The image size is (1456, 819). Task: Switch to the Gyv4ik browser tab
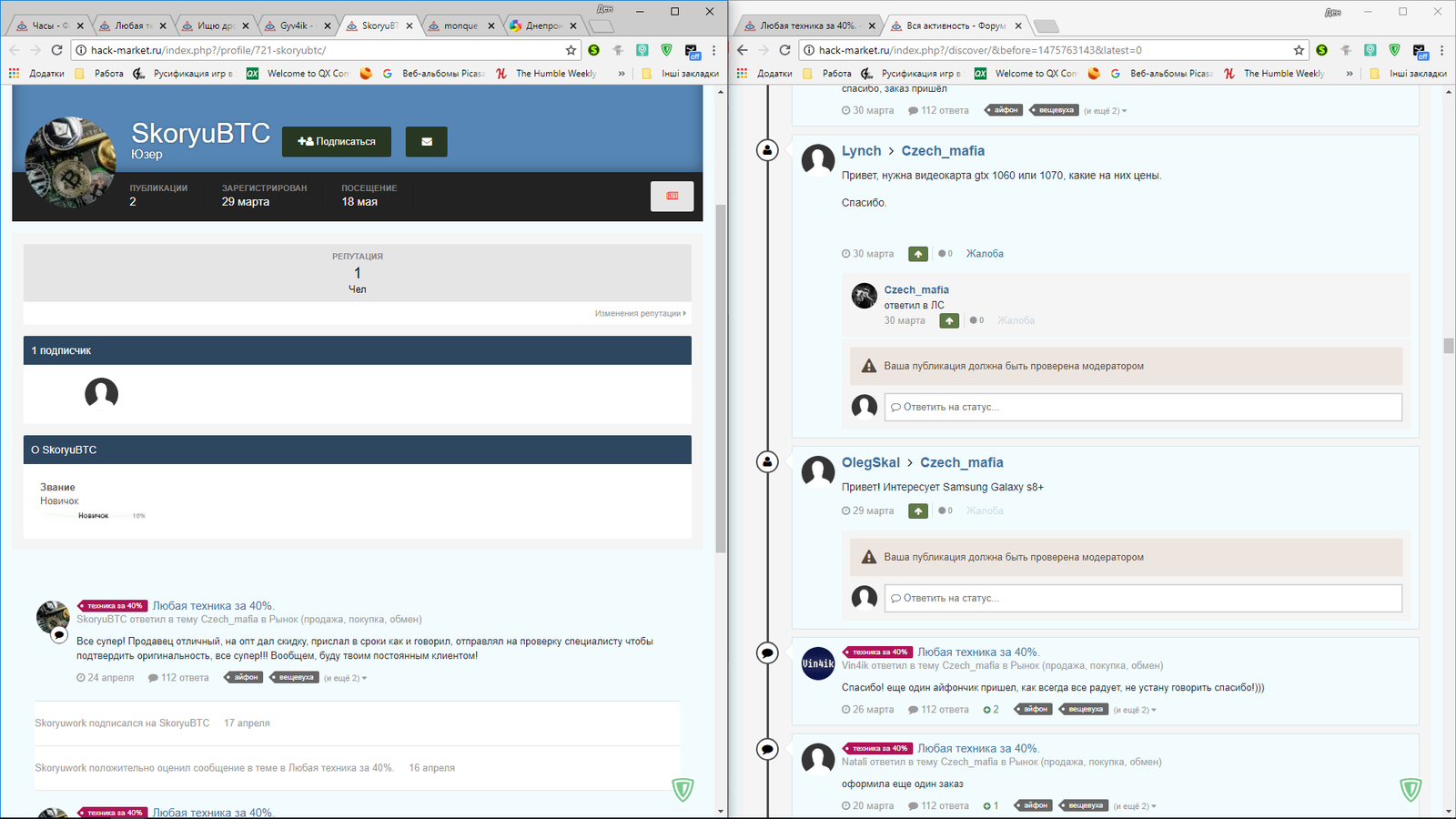295,25
